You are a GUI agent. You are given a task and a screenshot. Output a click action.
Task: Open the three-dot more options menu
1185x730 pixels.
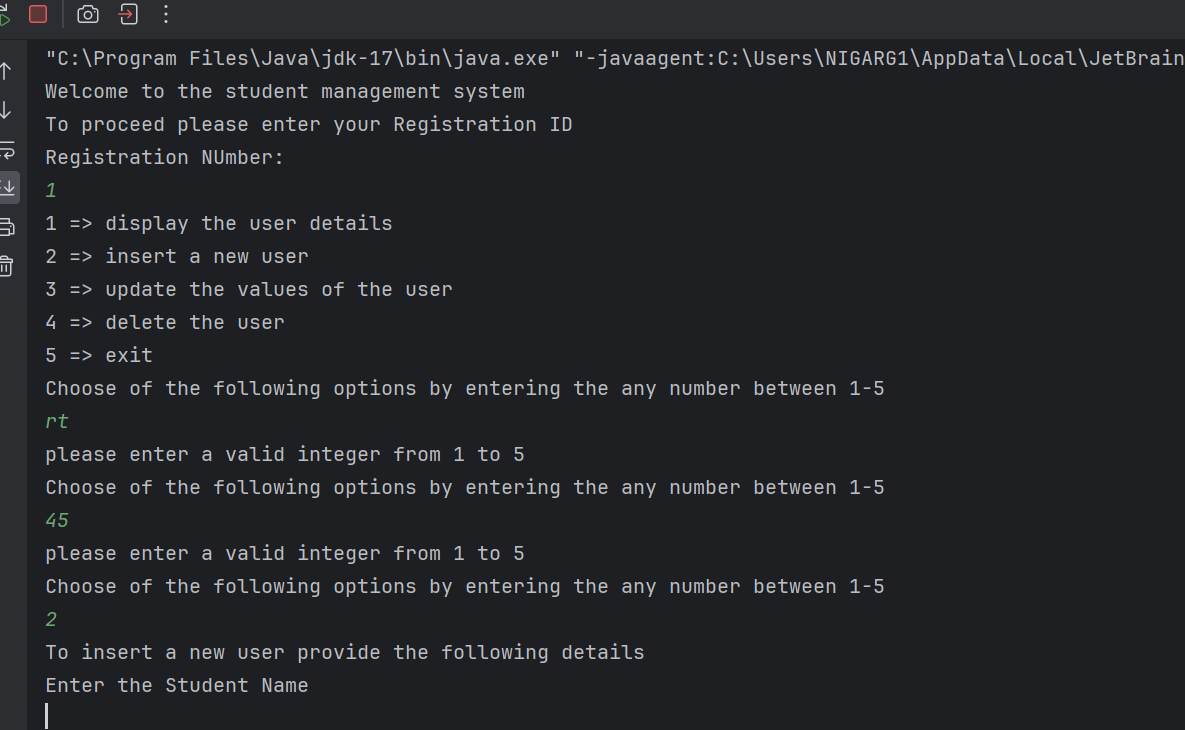click(x=165, y=14)
